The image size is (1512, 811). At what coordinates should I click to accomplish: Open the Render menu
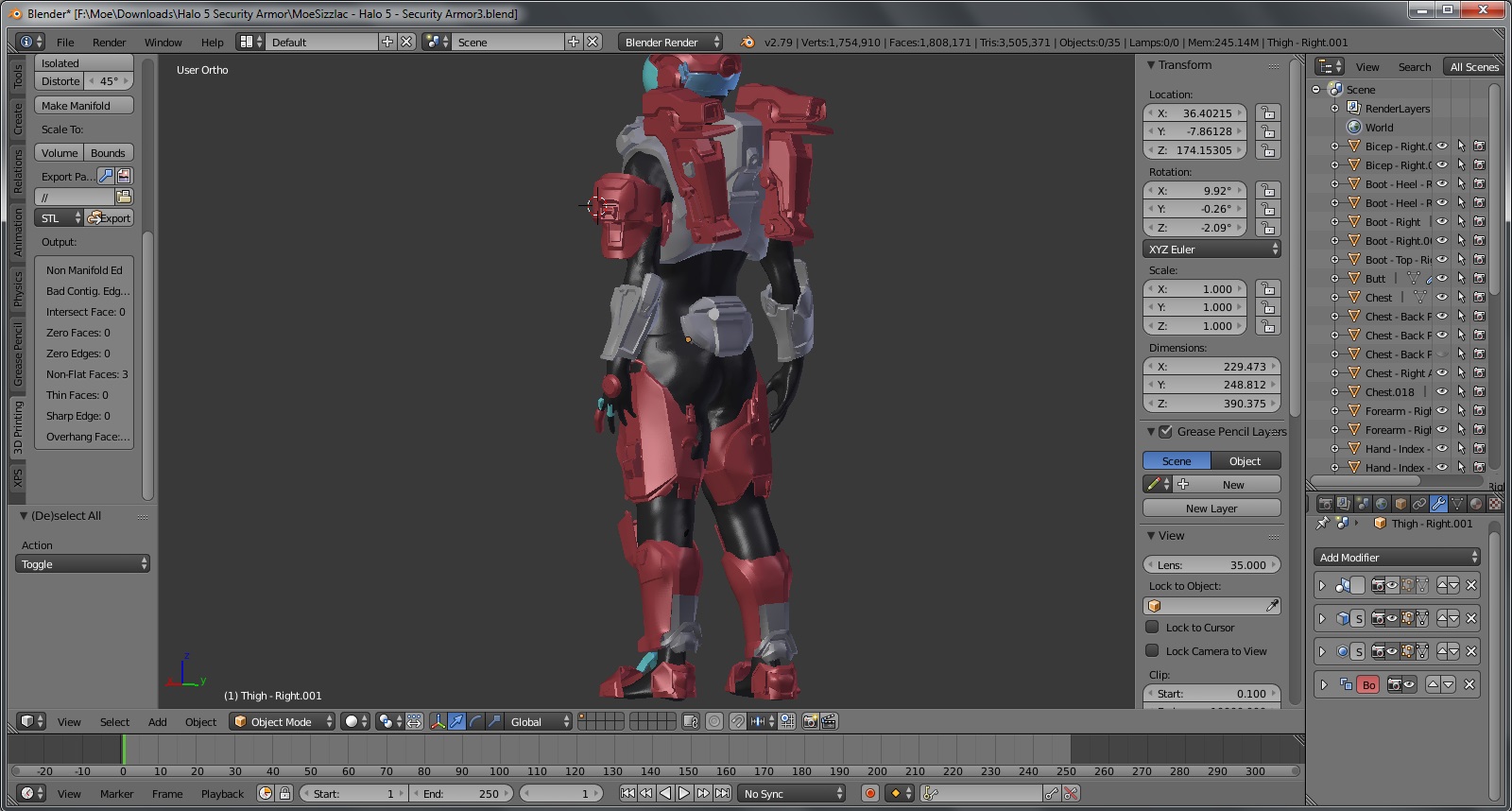click(109, 42)
